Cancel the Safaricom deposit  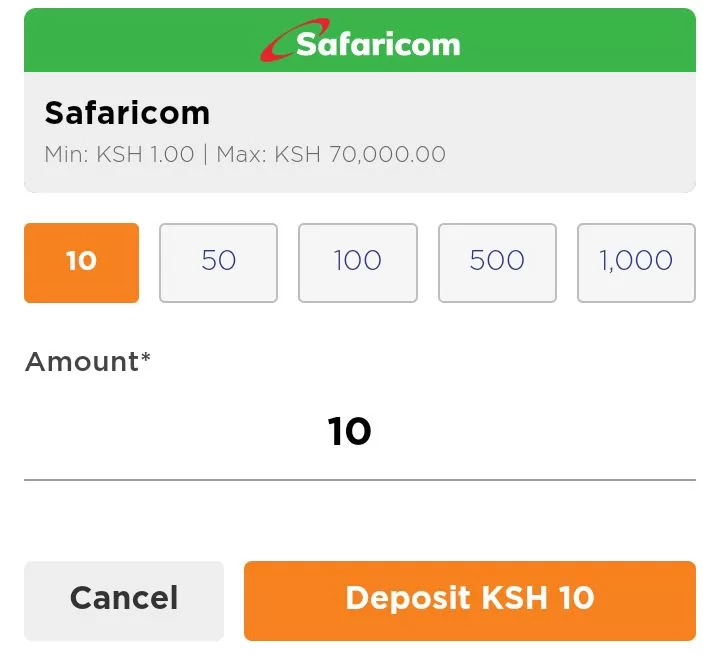pyautogui.click(x=124, y=601)
